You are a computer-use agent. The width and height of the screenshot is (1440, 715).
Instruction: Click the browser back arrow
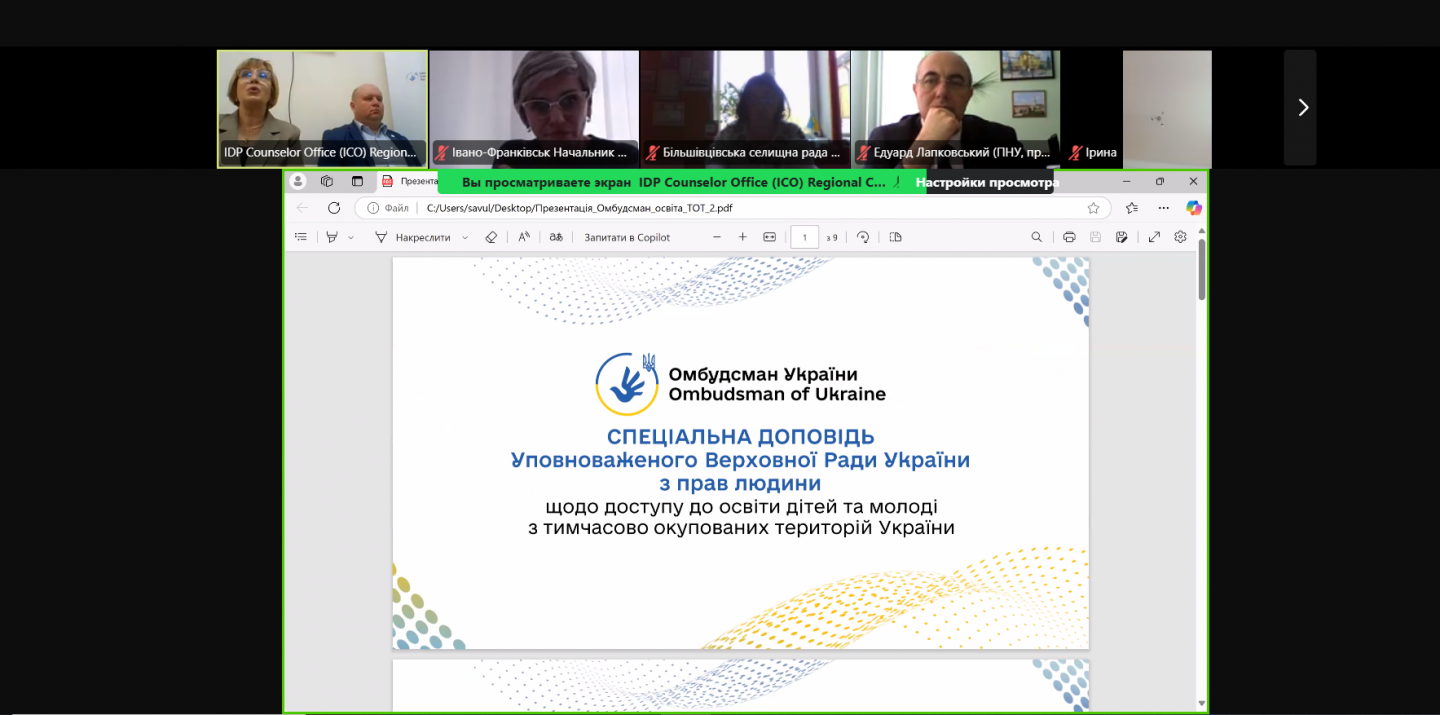click(x=303, y=208)
